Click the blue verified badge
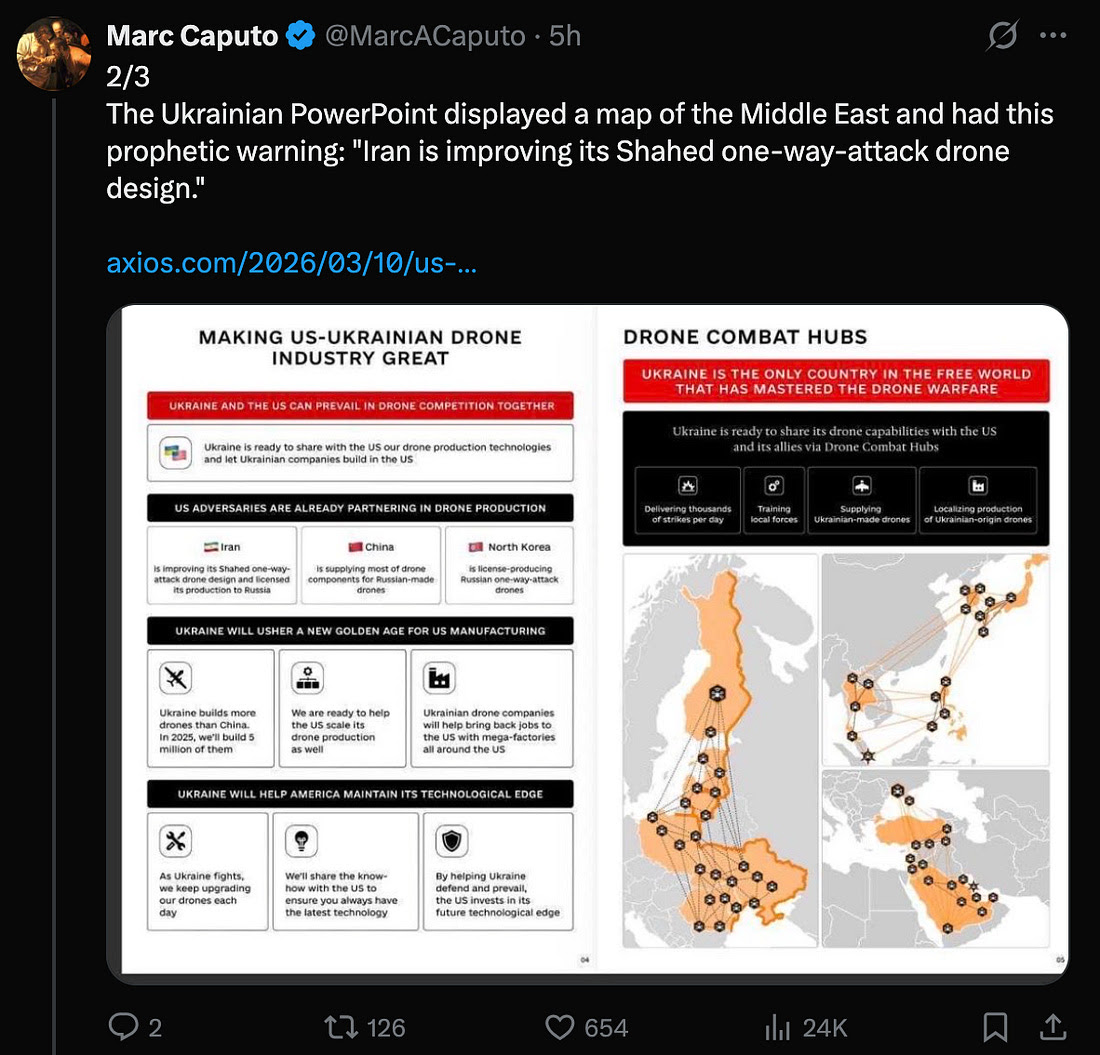 click(300, 37)
